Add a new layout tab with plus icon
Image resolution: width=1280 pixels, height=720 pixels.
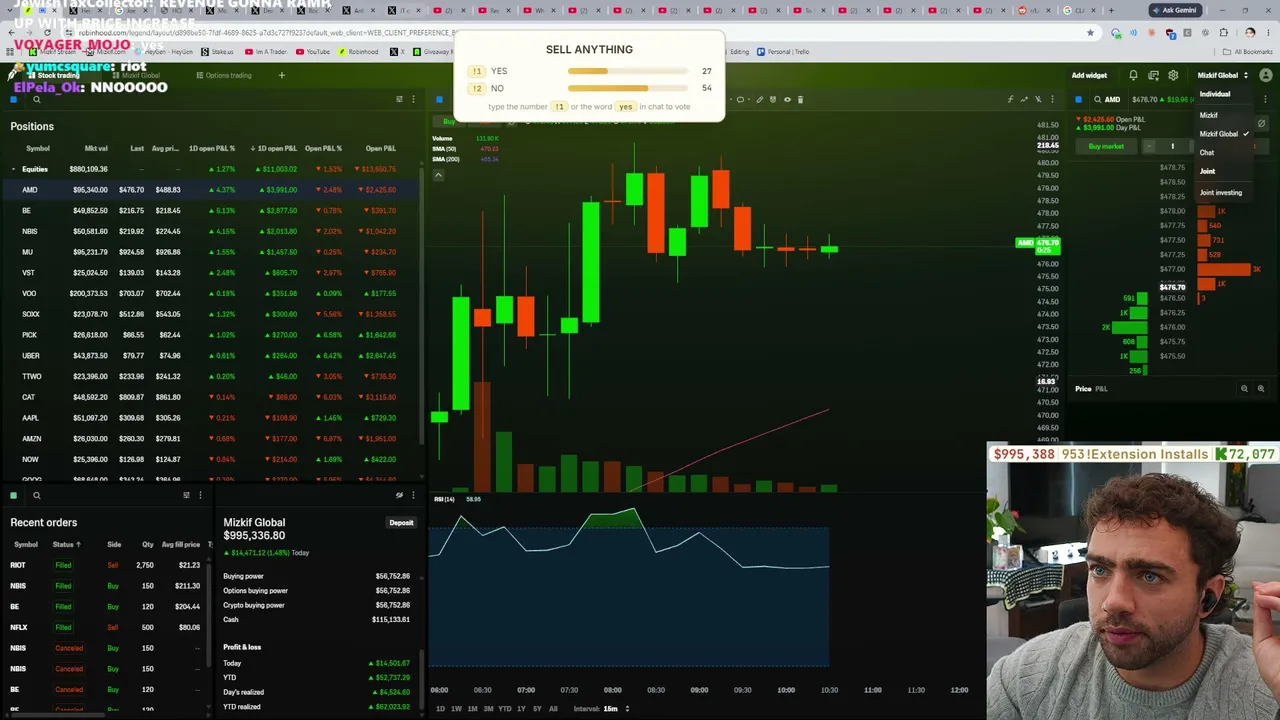coord(281,75)
